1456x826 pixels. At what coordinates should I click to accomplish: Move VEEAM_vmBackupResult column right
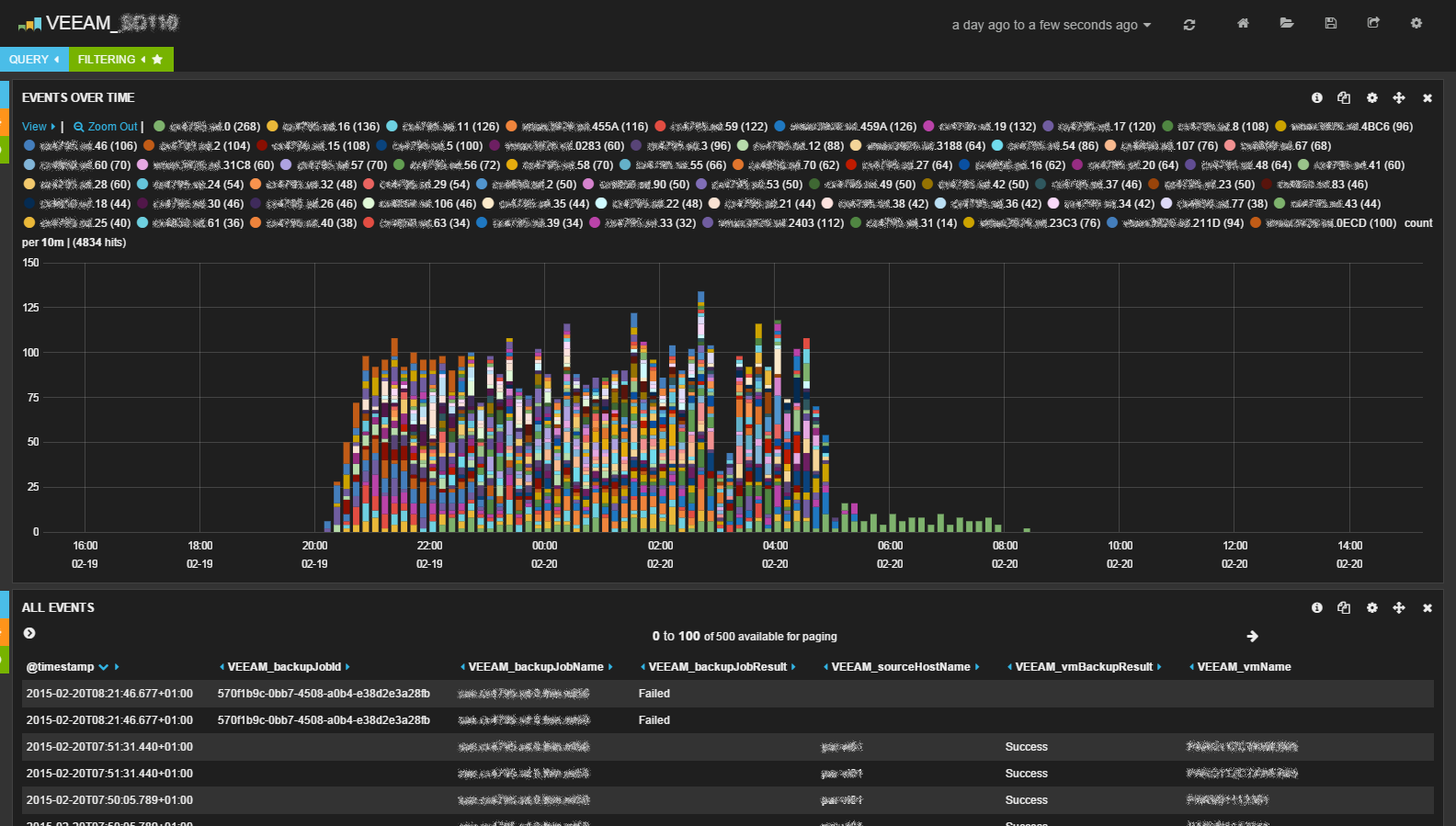tap(1159, 667)
